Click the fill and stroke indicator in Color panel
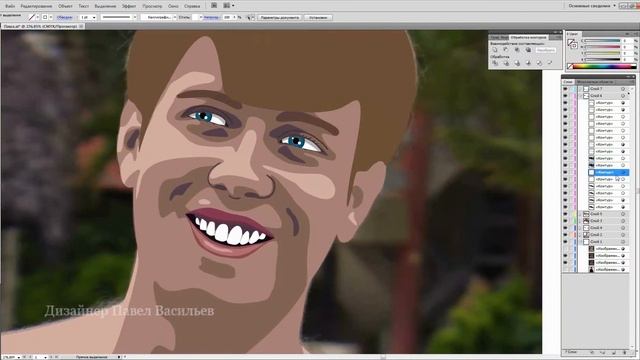This screenshot has height=360, width=640. pyautogui.click(x=573, y=44)
